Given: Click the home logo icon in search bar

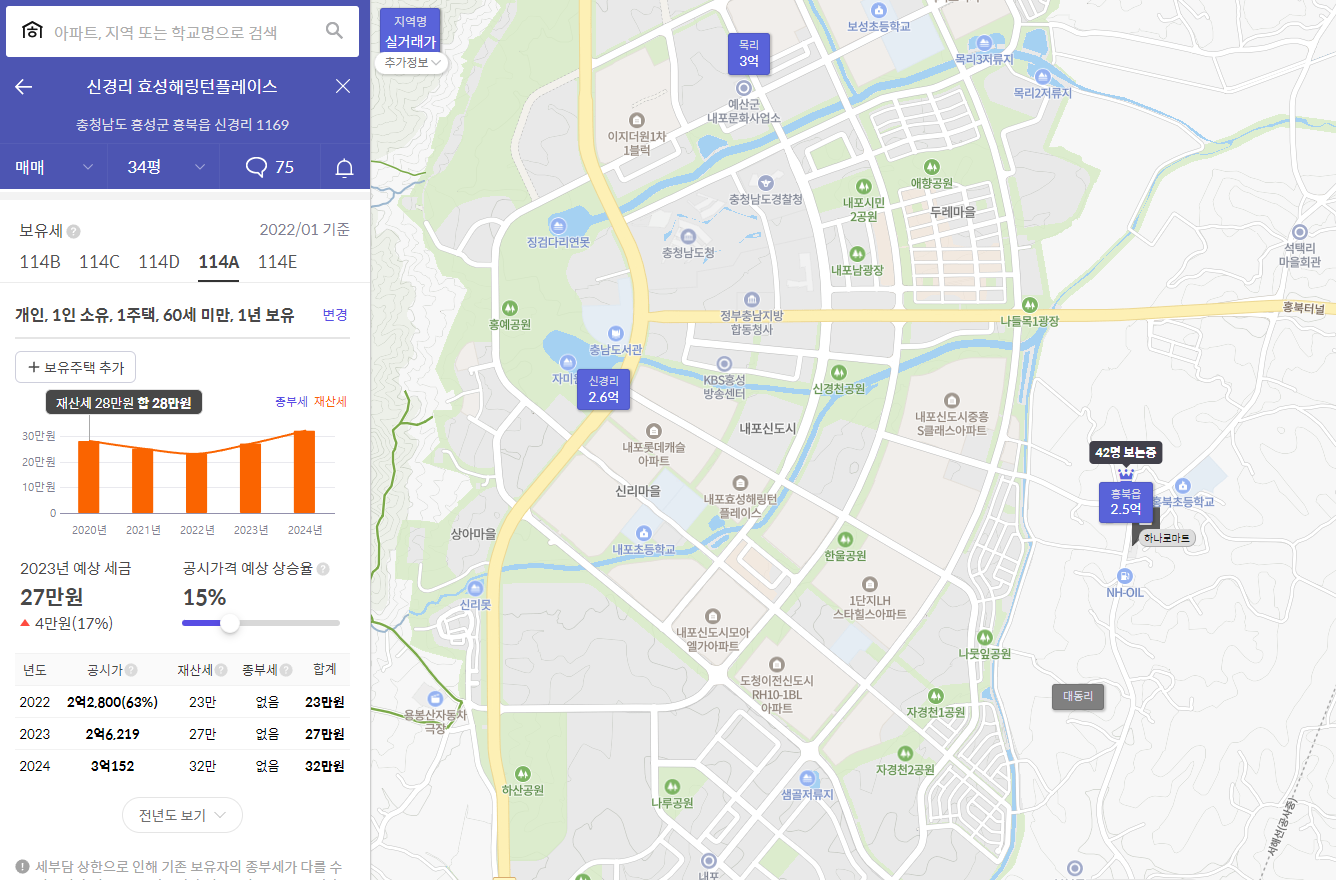Looking at the screenshot, I should [x=33, y=31].
